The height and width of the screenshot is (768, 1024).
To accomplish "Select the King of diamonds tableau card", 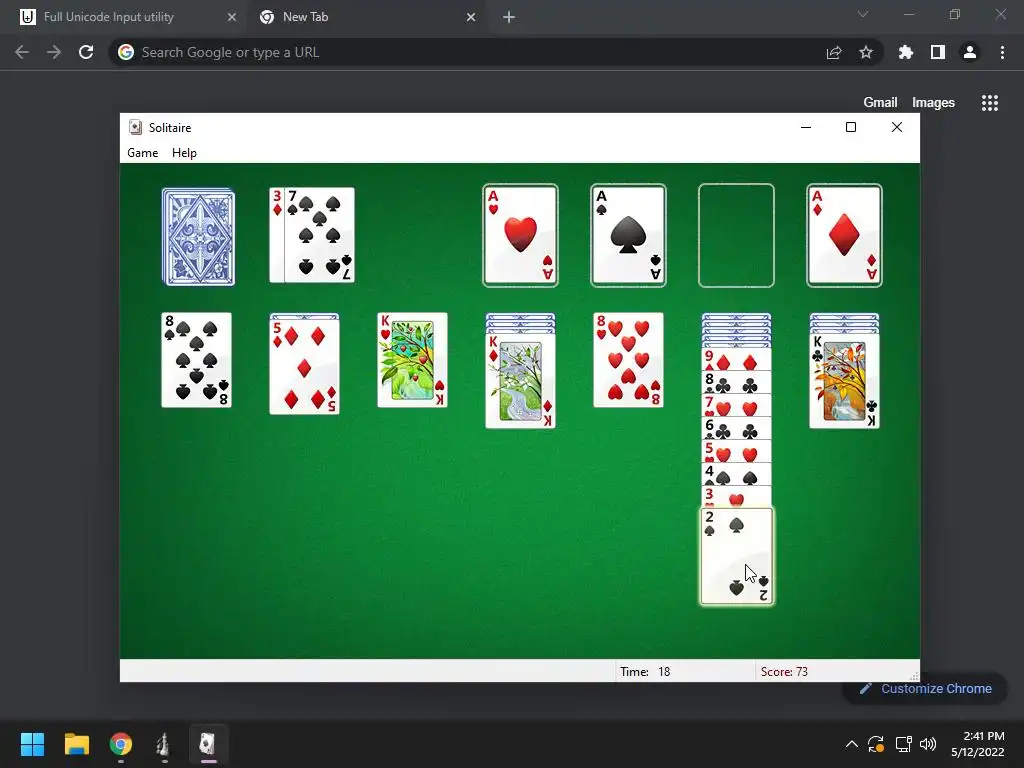I will coord(520,381).
